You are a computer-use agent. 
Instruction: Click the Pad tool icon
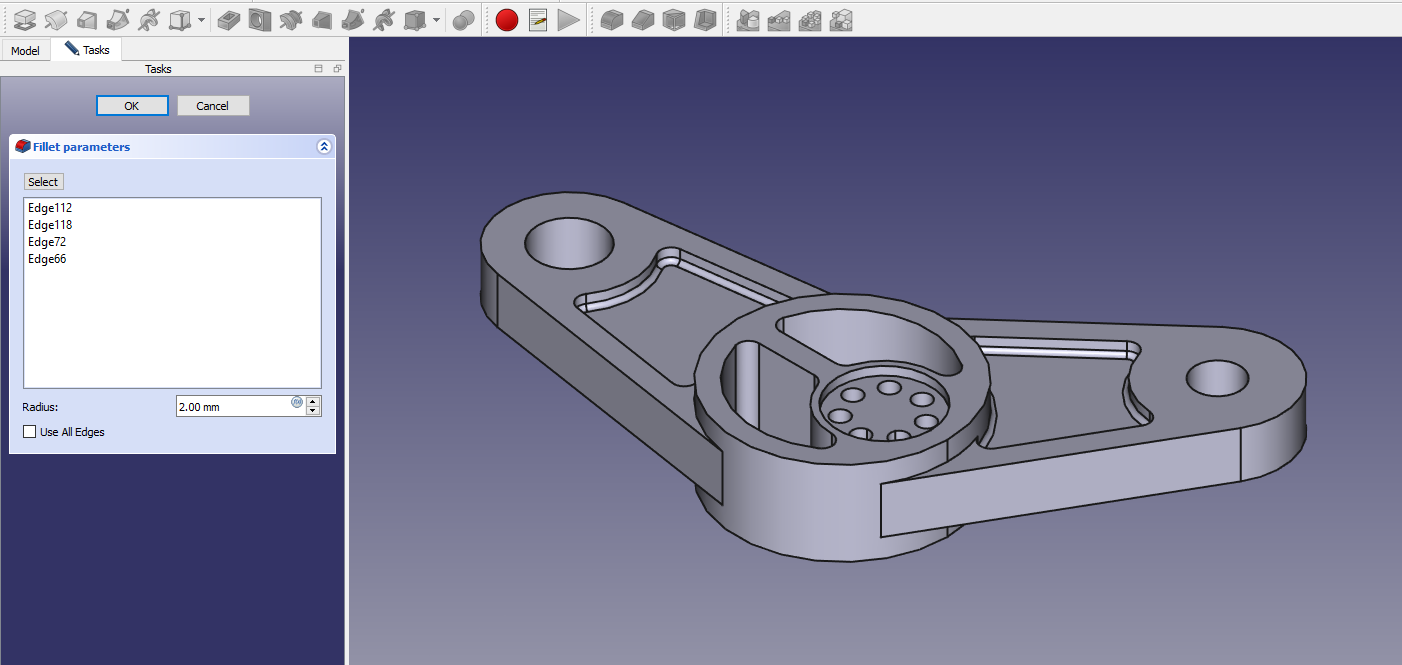click(x=26, y=19)
